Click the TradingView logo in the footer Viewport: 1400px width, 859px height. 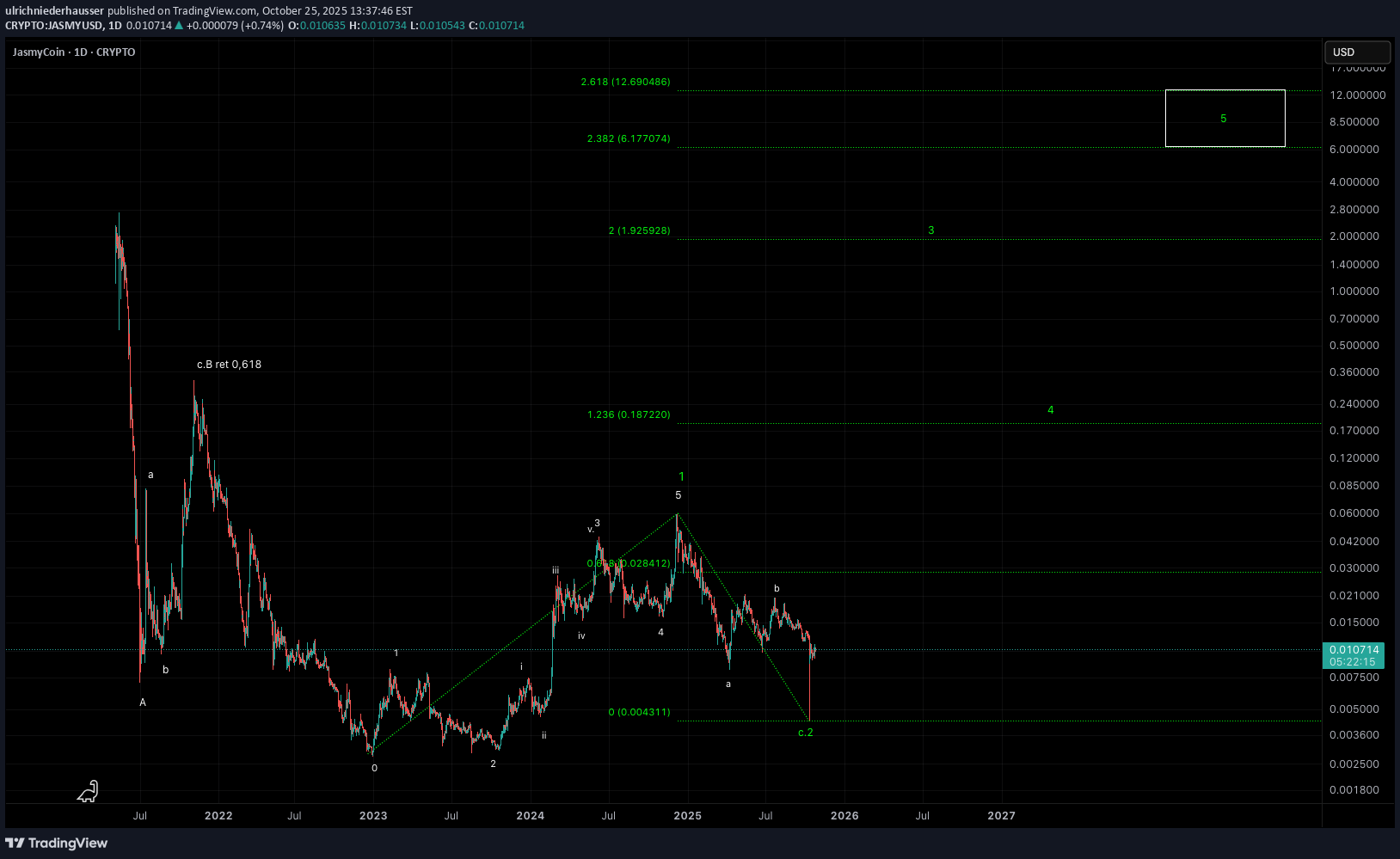coord(57,843)
